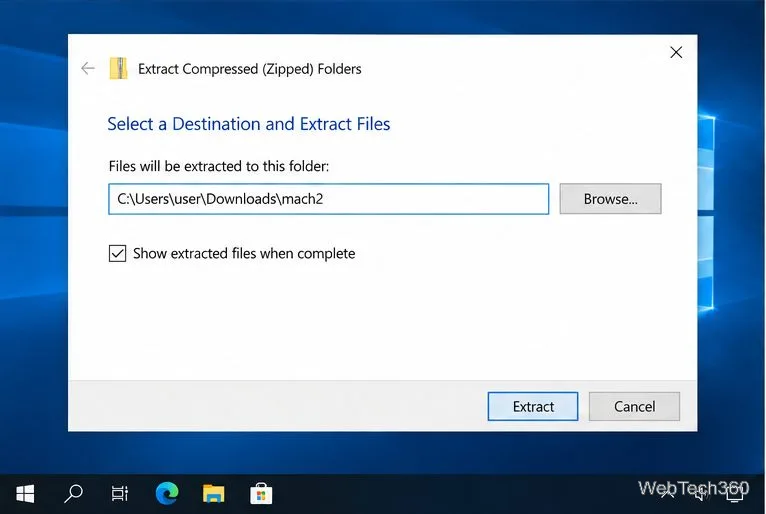Image resolution: width=766 pixels, height=514 pixels.
Task: Open the Browse... folder picker
Action: pos(610,199)
